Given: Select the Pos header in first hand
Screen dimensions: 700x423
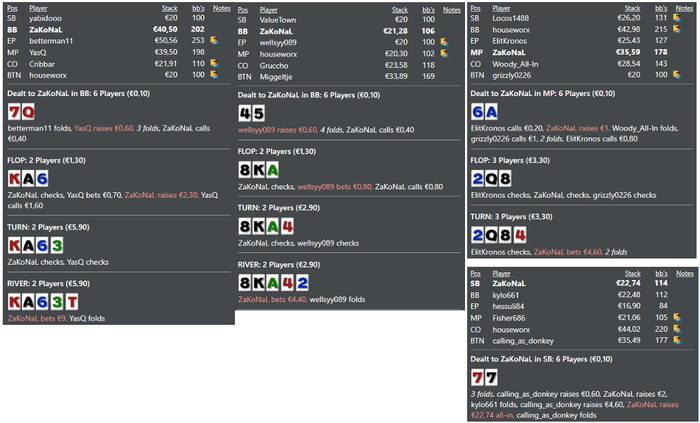Looking at the screenshot, I should coord(12,8).
